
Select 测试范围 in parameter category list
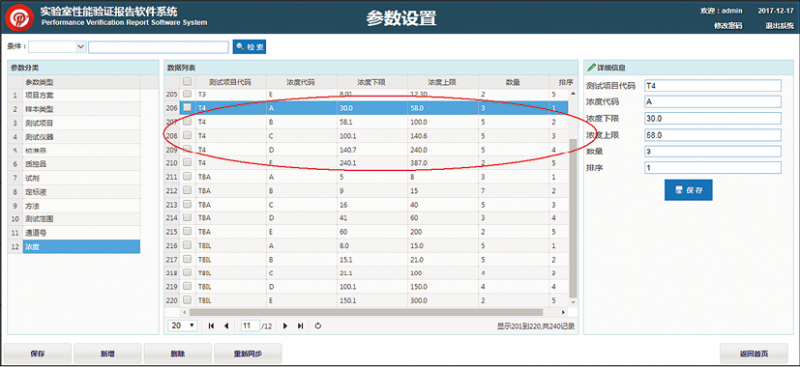point(81,219)
